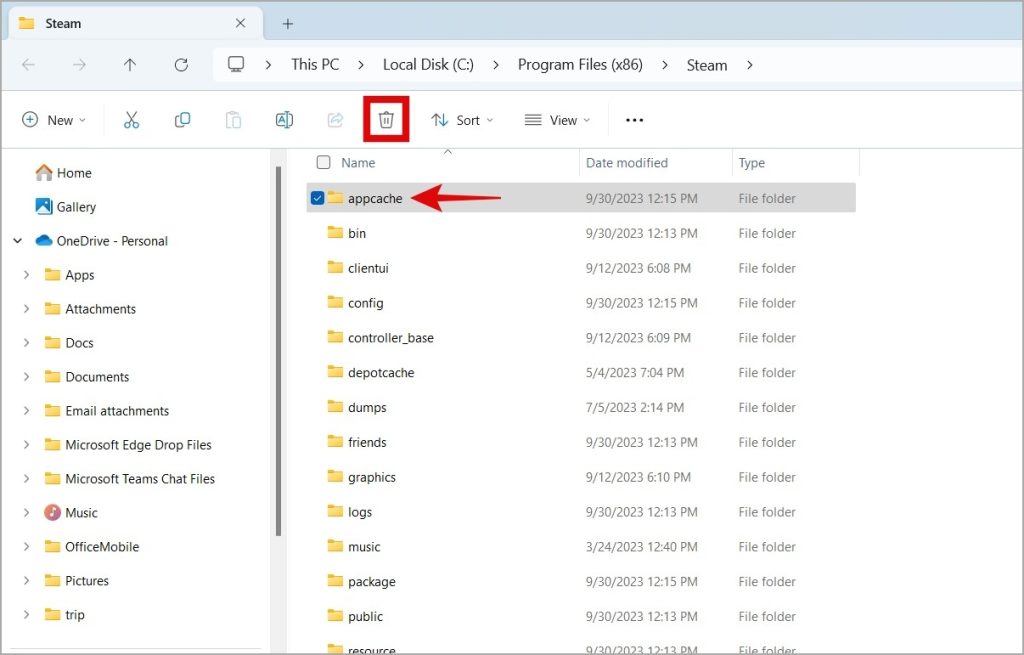Select the friends folder name
Image resolution: width=1024 pixels, height=655 pixels.
(367, 442)
